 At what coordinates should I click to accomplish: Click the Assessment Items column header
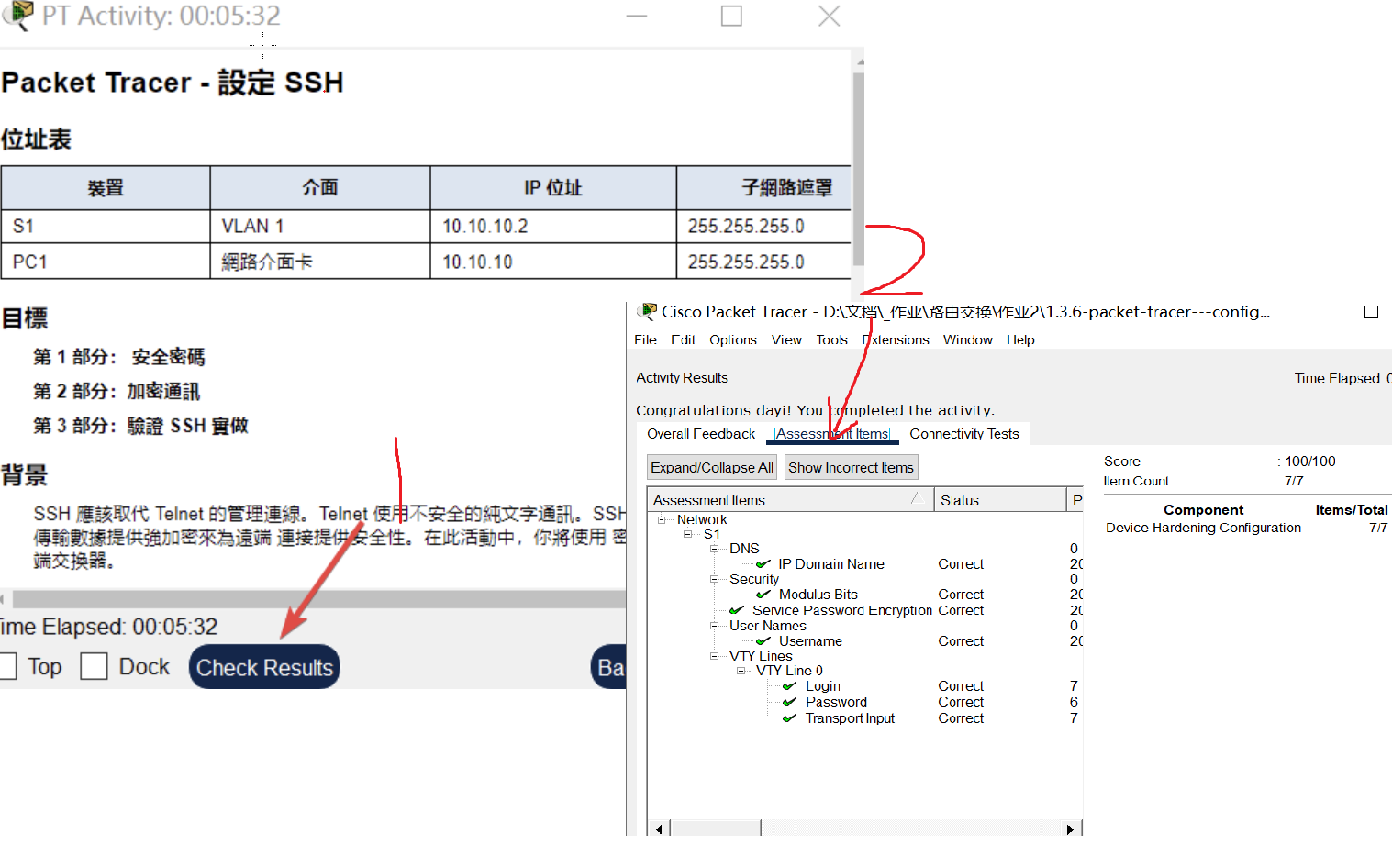point(789,499)
